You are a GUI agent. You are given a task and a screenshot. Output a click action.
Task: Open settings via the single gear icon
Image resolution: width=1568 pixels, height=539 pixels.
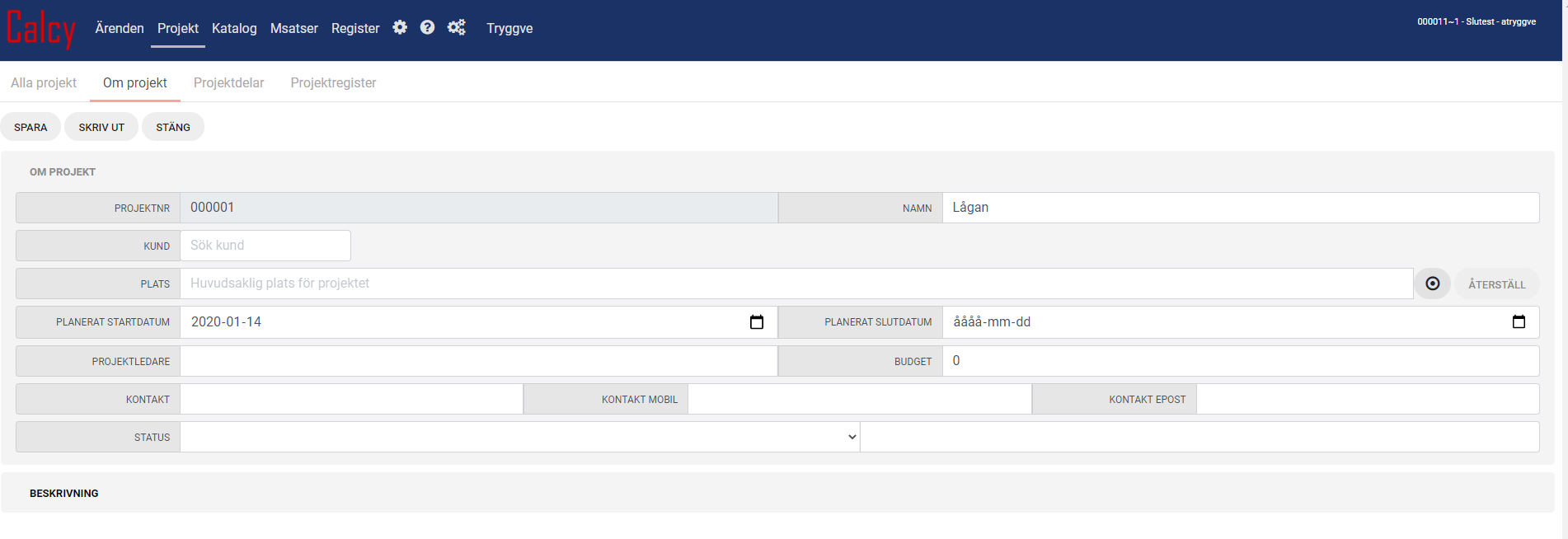400,28
